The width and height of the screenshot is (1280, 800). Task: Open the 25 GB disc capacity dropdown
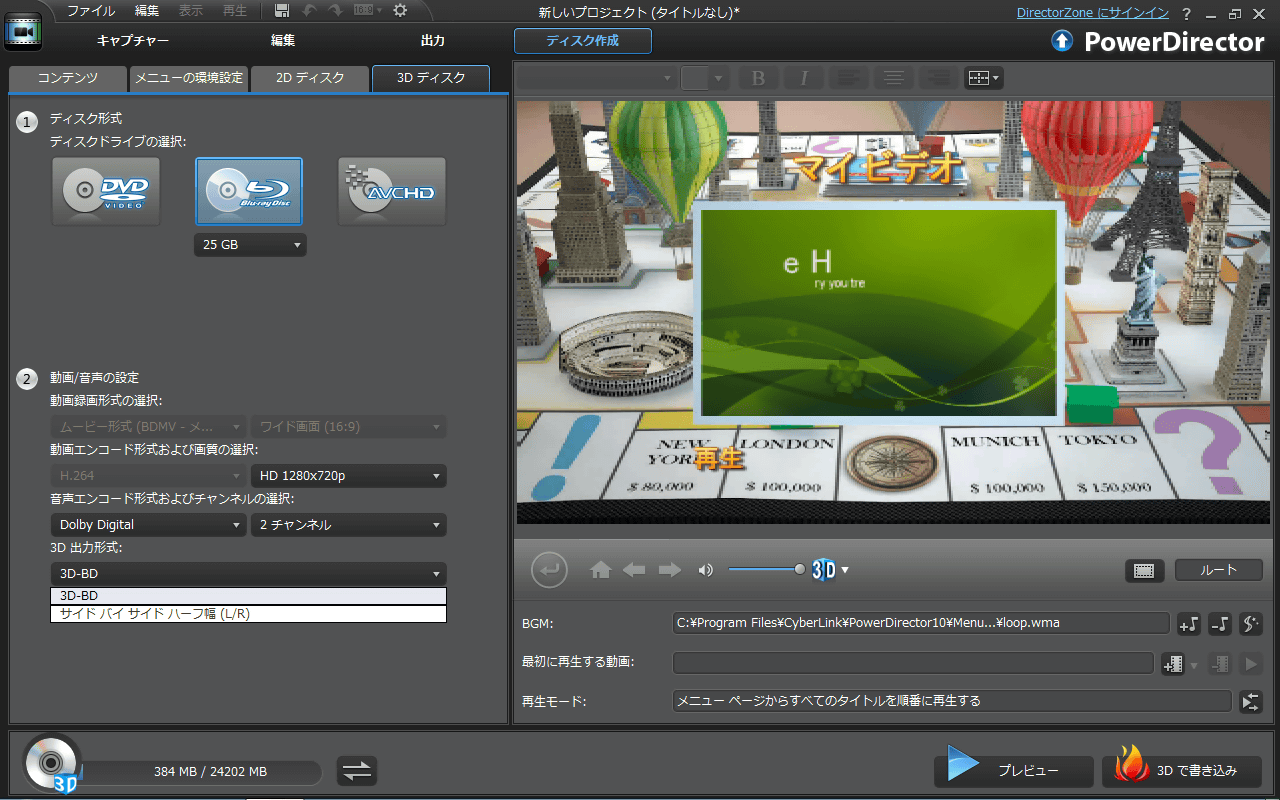[x=250, y=245]
